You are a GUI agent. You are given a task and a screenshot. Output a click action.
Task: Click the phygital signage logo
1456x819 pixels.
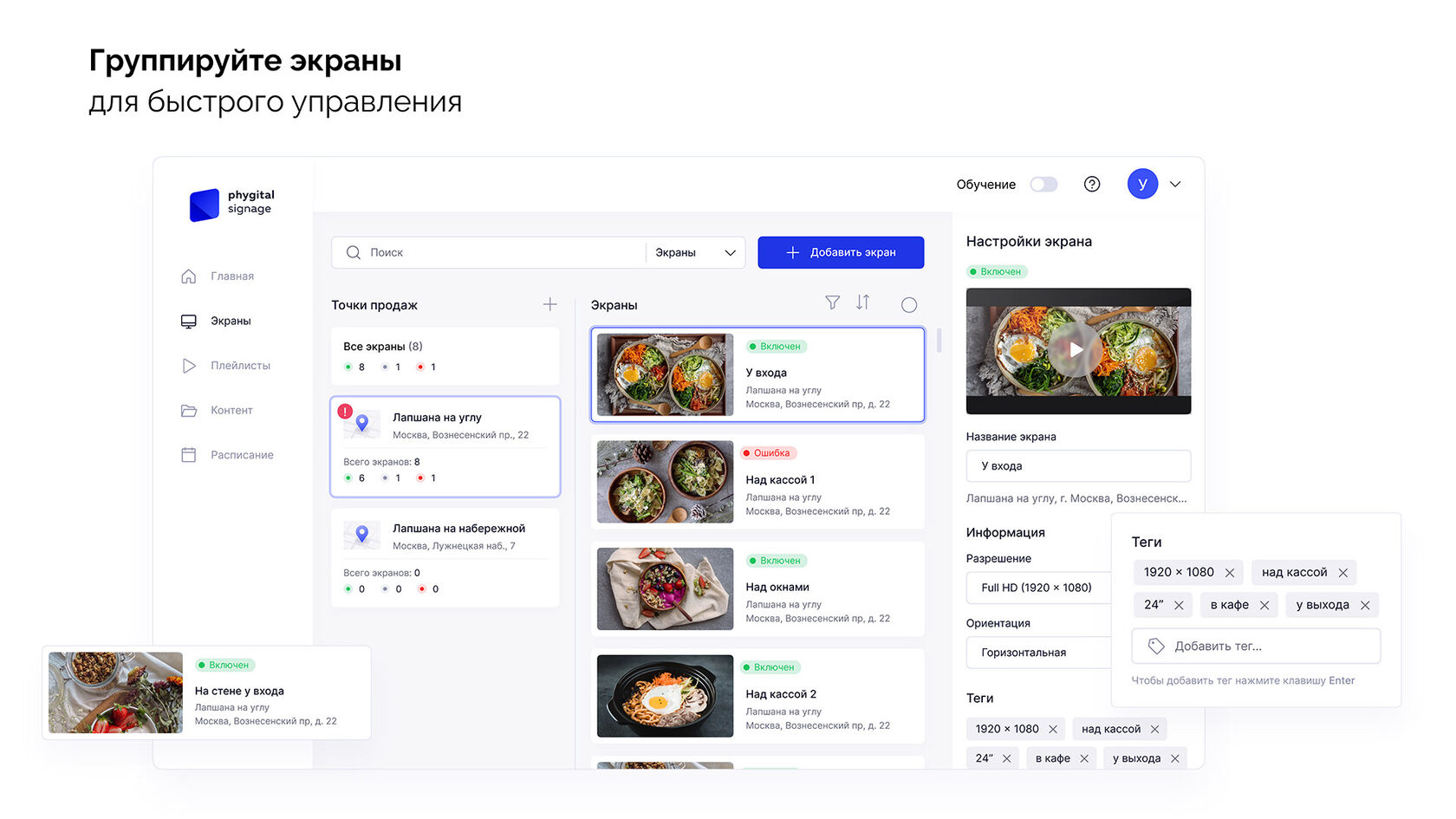click(232, 204)
